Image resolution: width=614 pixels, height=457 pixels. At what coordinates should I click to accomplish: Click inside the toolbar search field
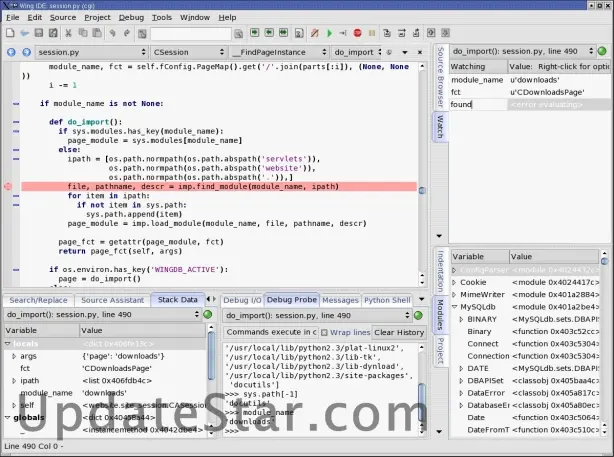(191, 34)
